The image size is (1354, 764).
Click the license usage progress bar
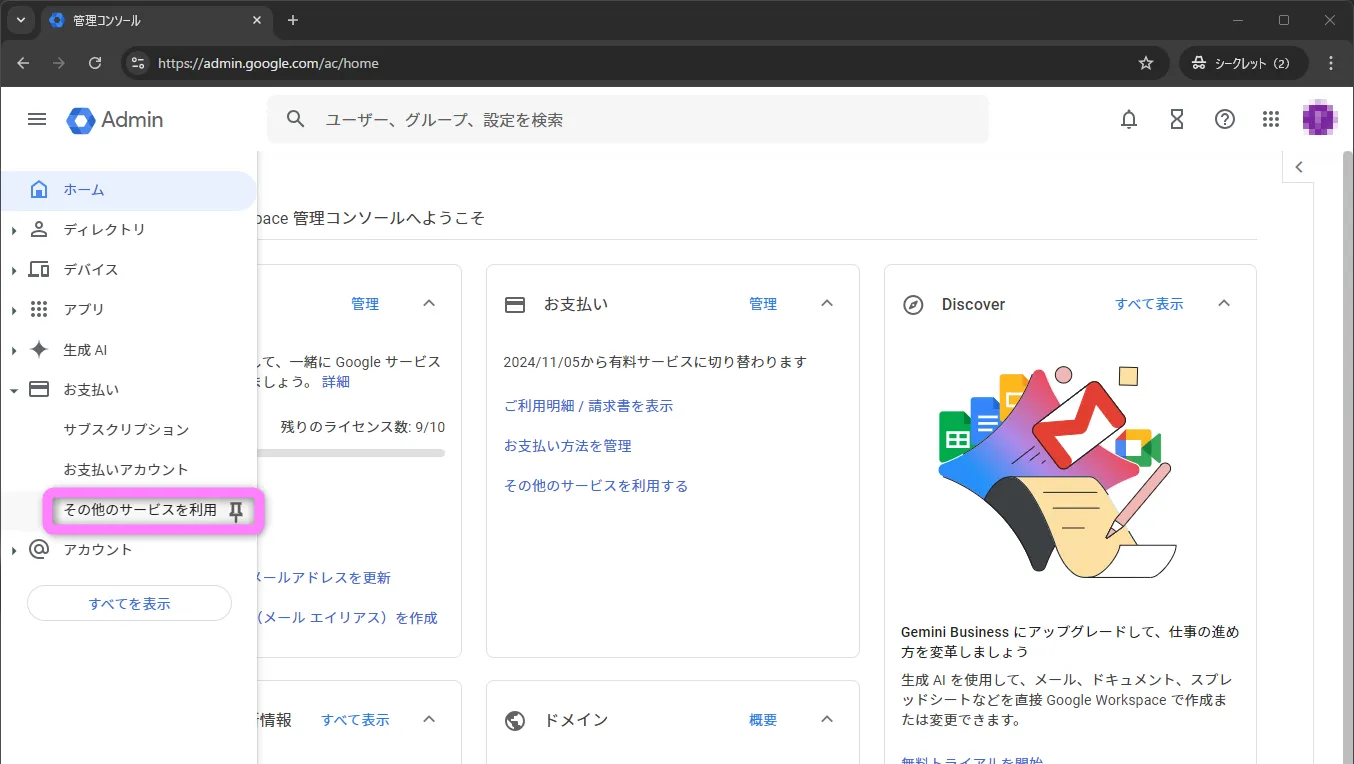351,453
